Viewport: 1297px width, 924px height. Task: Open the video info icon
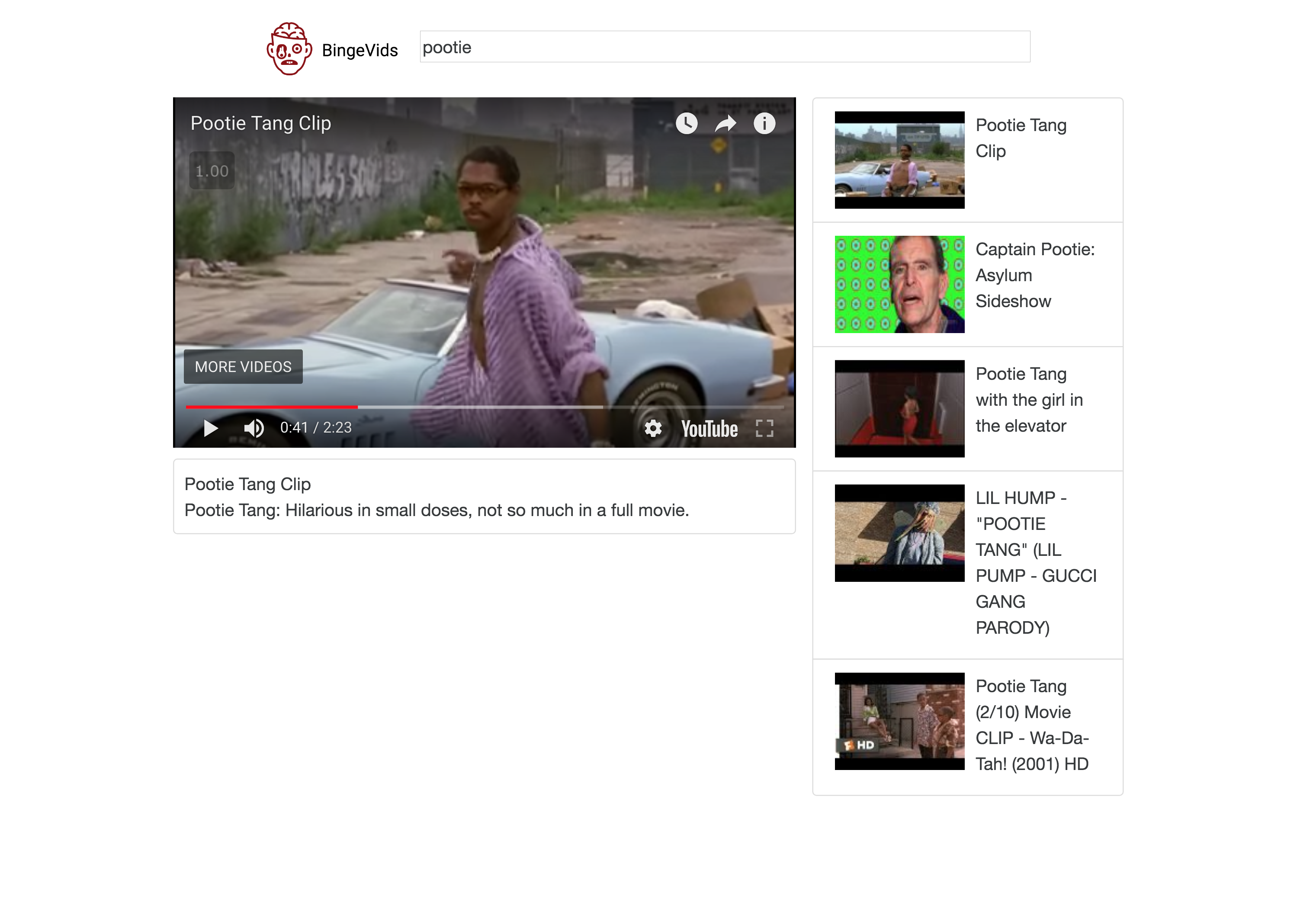[764, 123]
